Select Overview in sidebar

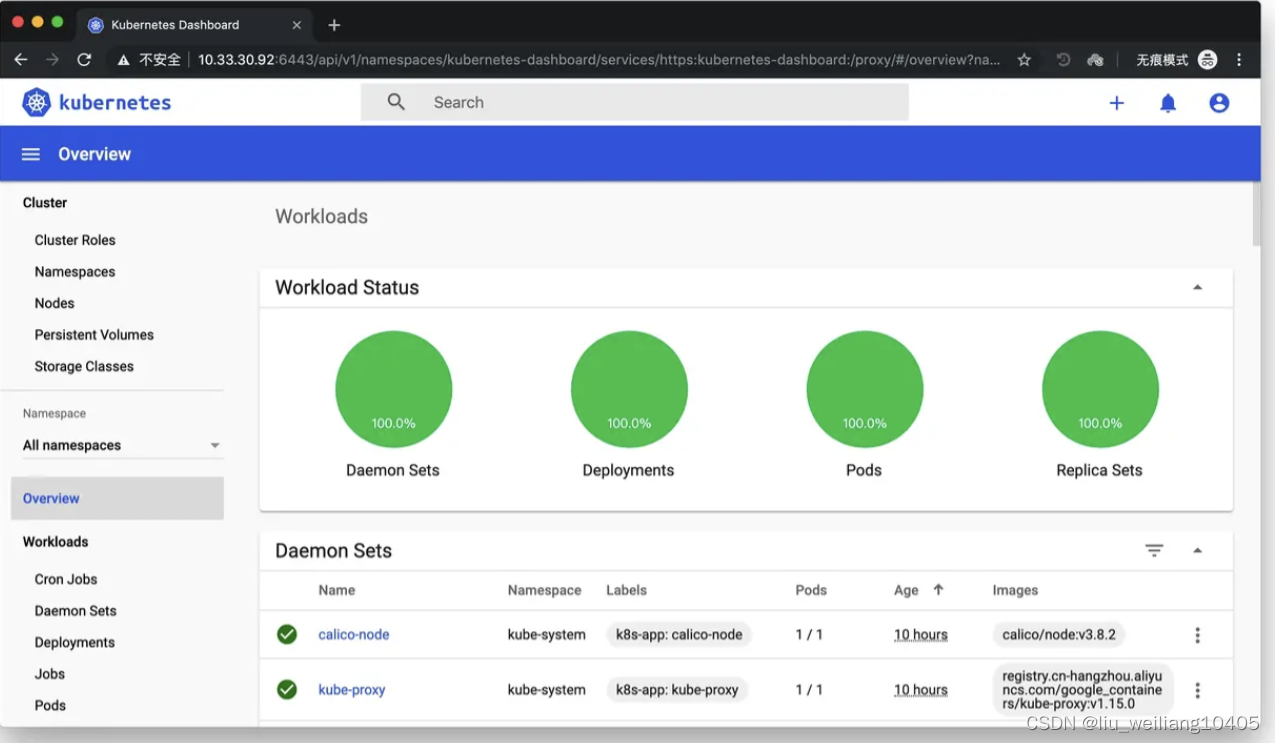117,498
